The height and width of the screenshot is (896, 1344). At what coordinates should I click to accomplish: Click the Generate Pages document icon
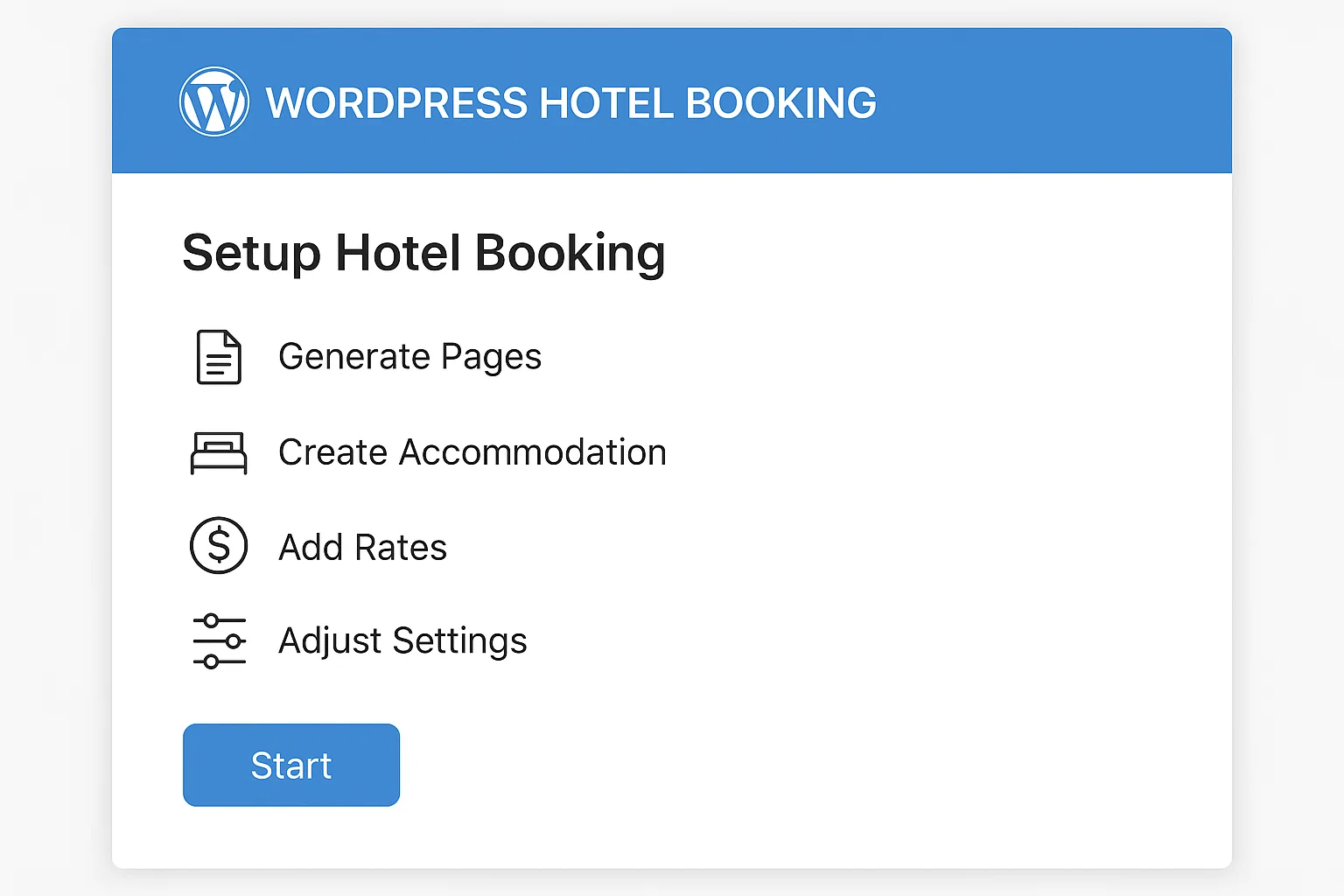coord(219,357)
